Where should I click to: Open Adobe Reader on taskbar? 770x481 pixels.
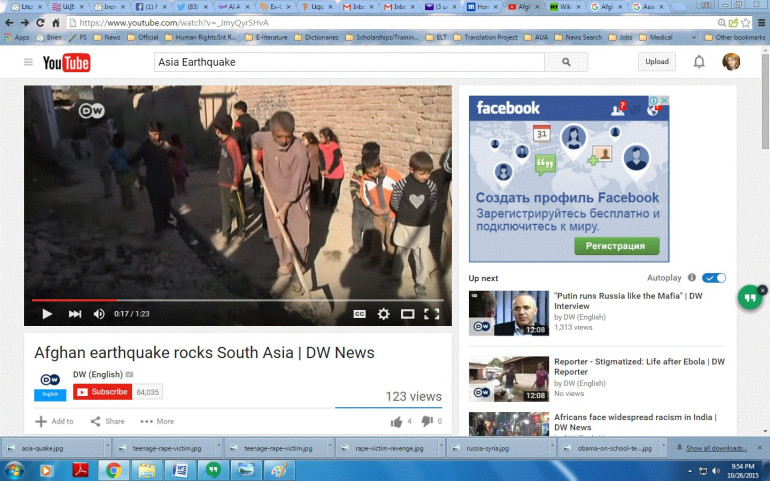coord(80,471)
